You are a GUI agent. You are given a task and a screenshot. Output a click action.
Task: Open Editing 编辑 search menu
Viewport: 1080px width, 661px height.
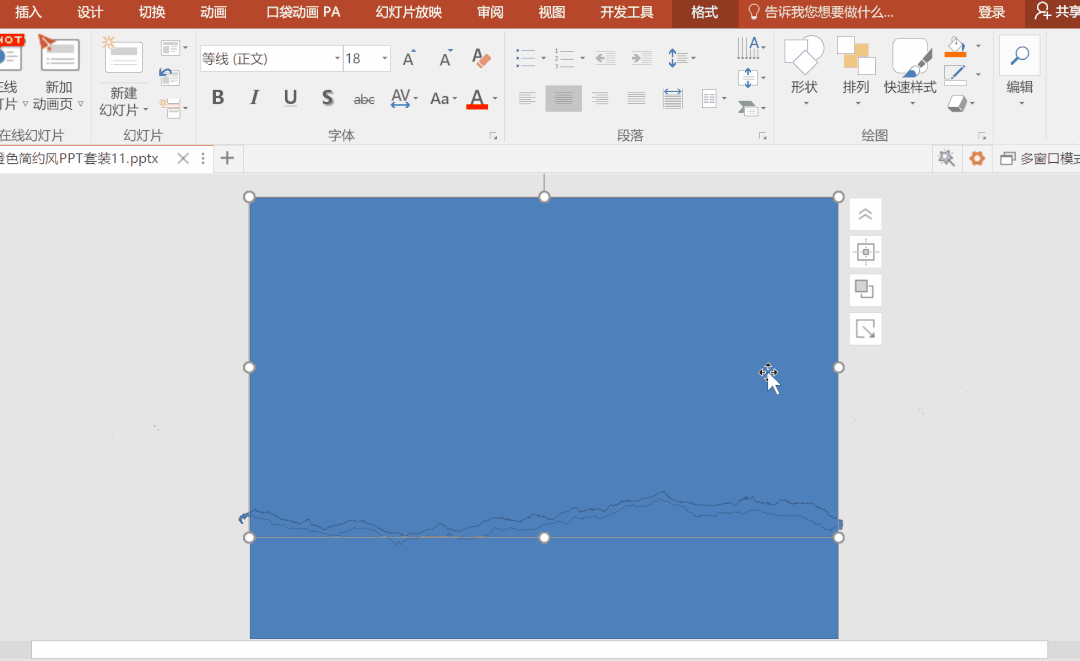click(1019, 72)
